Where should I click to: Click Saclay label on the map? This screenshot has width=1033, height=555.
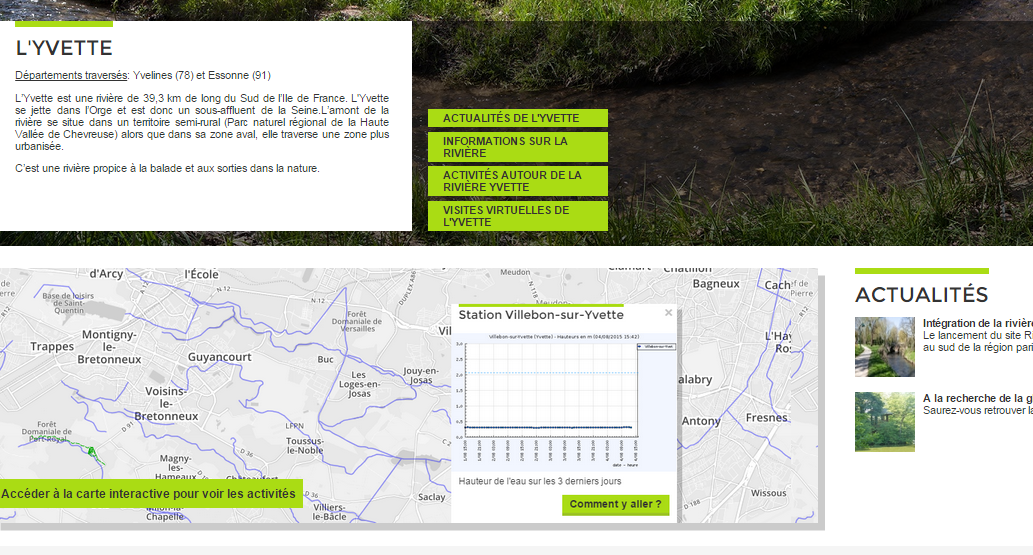tap(432, 497)
